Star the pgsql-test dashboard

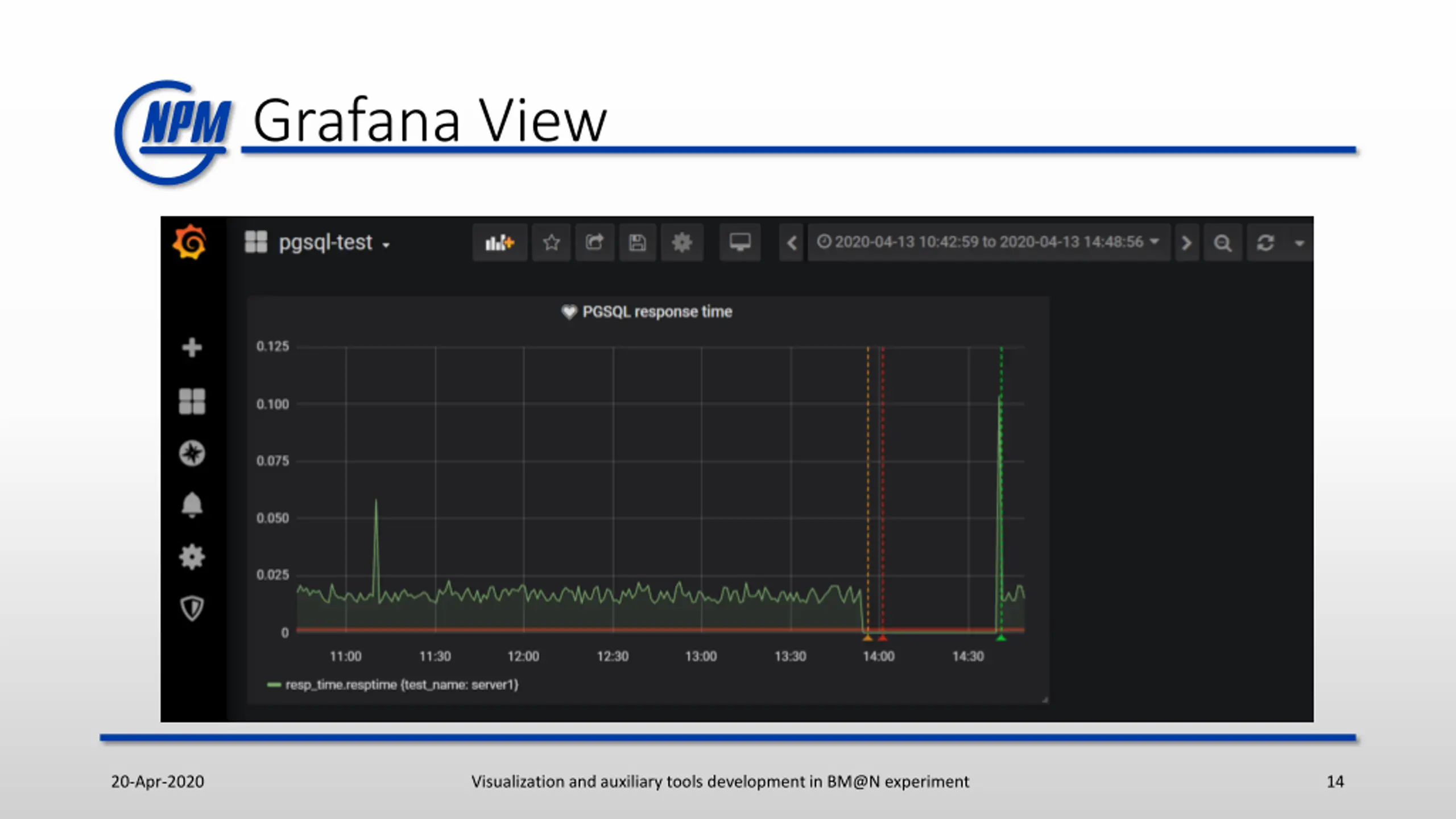[x=551, y=243]
